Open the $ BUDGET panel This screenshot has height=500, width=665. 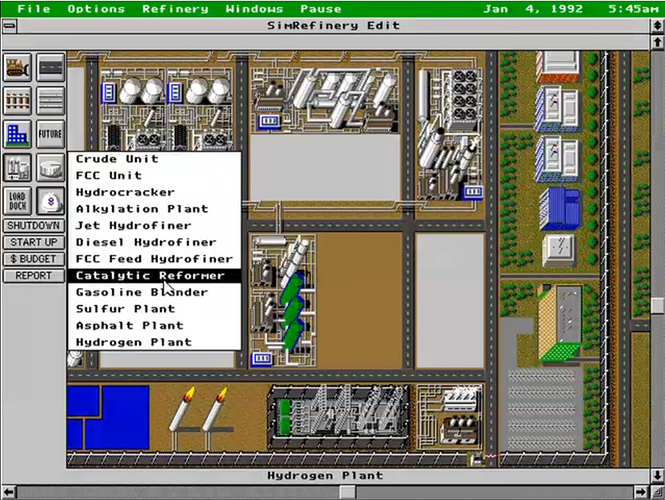pyautogui.click(x=34, y=259)
